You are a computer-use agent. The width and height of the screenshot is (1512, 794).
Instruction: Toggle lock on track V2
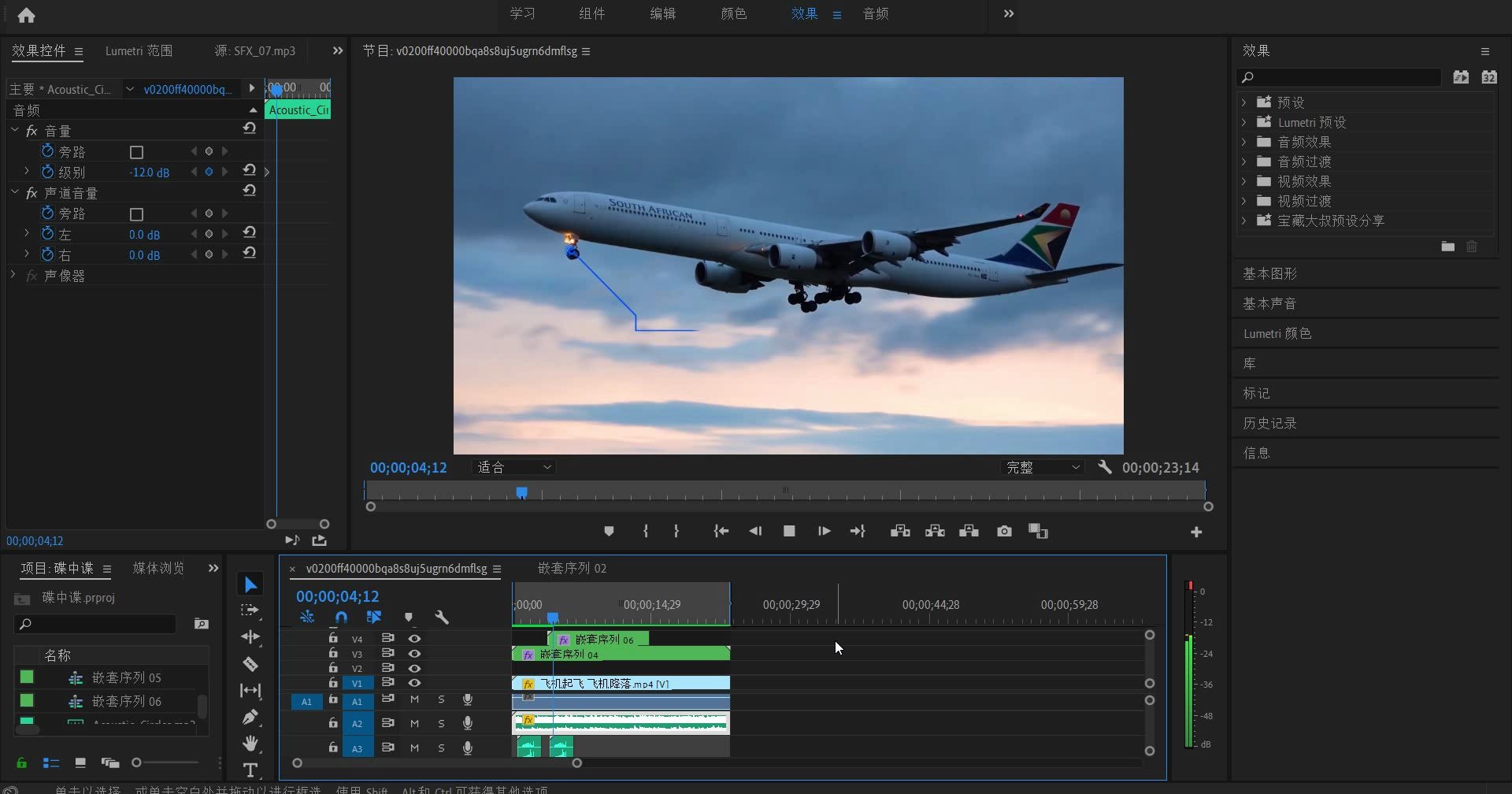[333, 668]
